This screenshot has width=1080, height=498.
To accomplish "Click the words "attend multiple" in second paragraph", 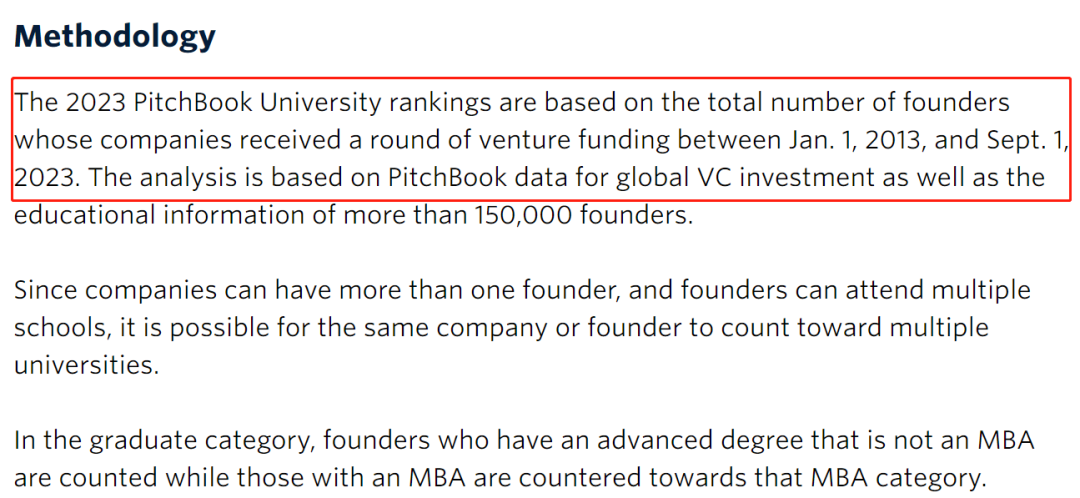I will (x=947, y=291).
